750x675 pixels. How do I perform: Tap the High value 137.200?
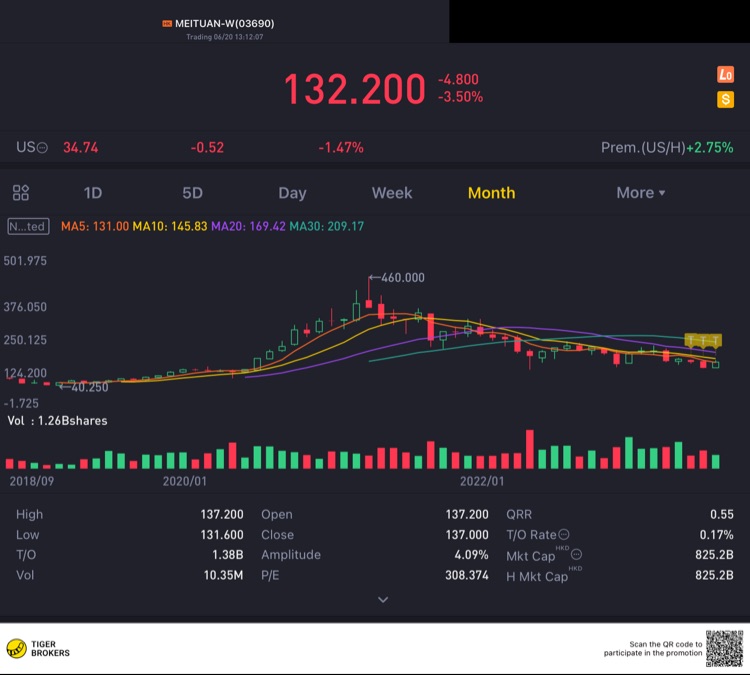(222, 514)
